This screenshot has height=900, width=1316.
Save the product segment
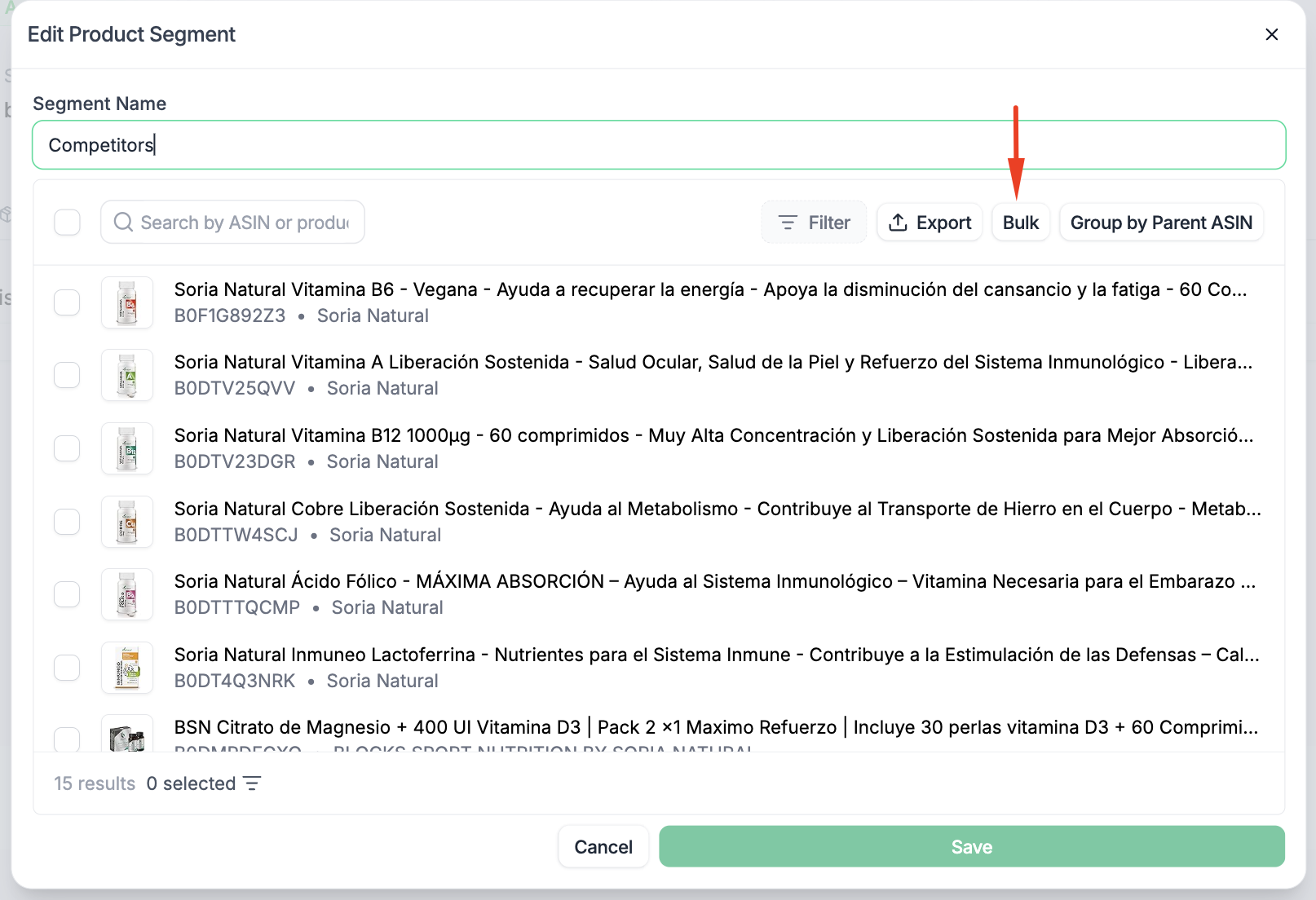point(971,847)
